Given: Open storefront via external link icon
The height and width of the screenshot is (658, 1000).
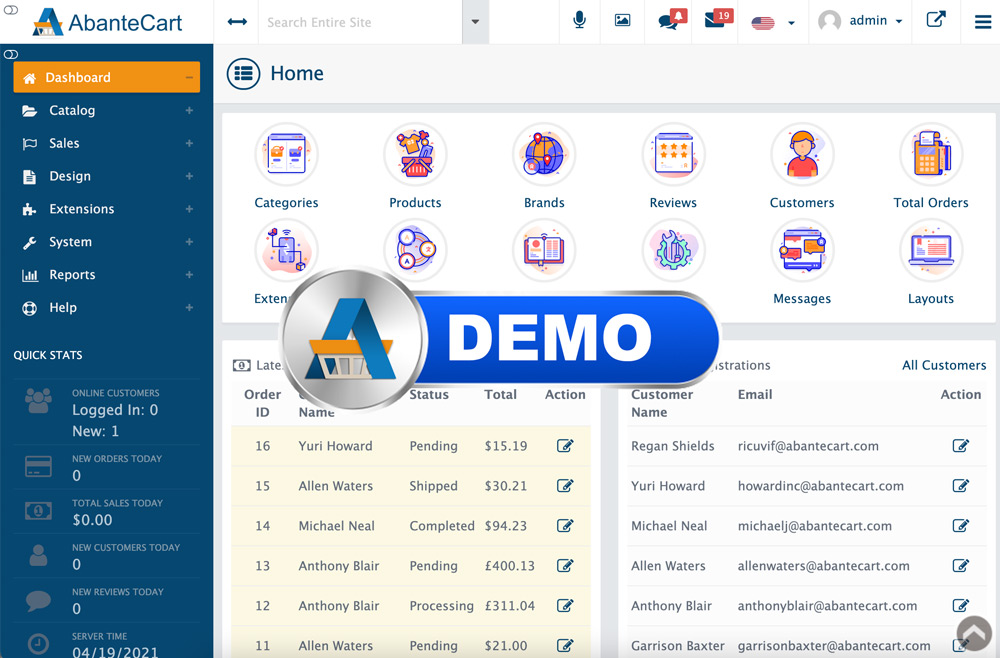Looking at the screenshot, I should pos(936,19).
